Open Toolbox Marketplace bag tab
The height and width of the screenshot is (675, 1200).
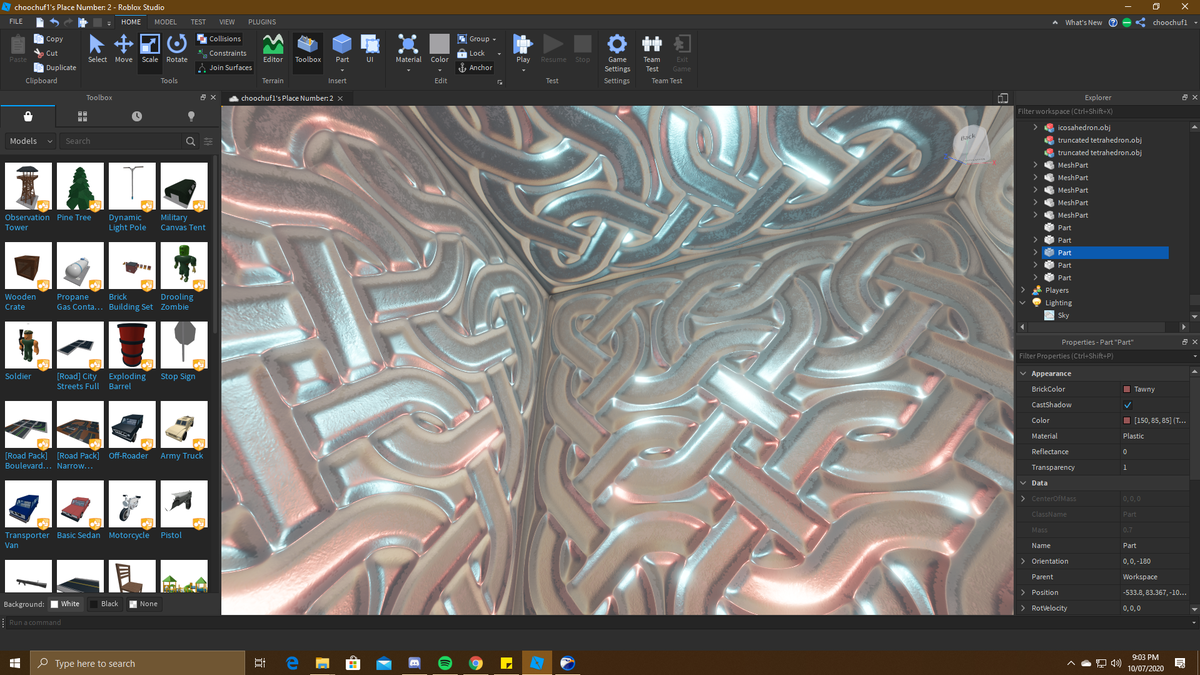click(27, 116)
